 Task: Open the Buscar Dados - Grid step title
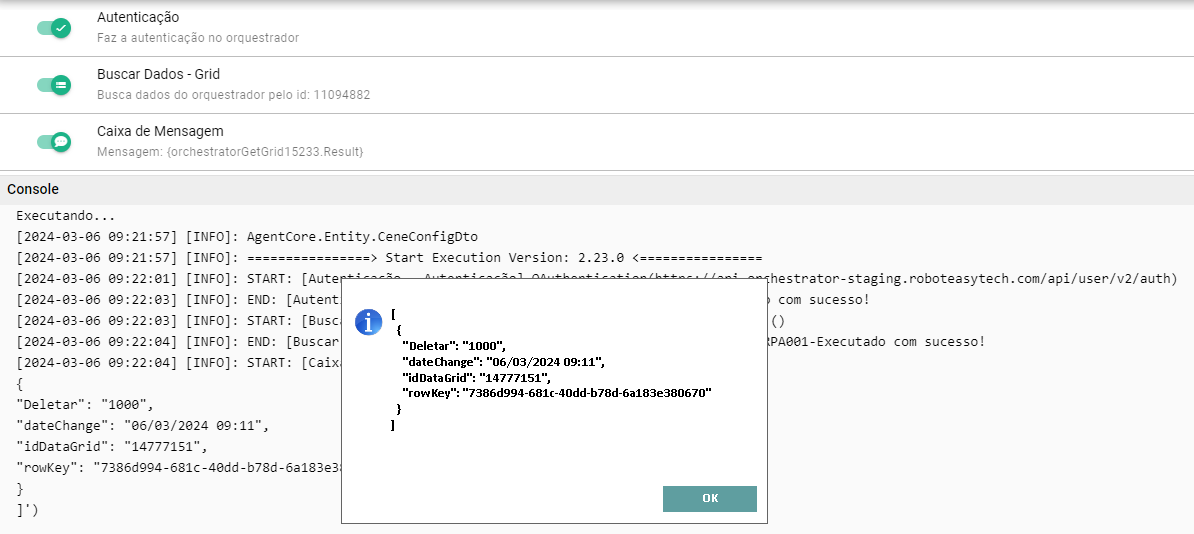coord(158,74)
